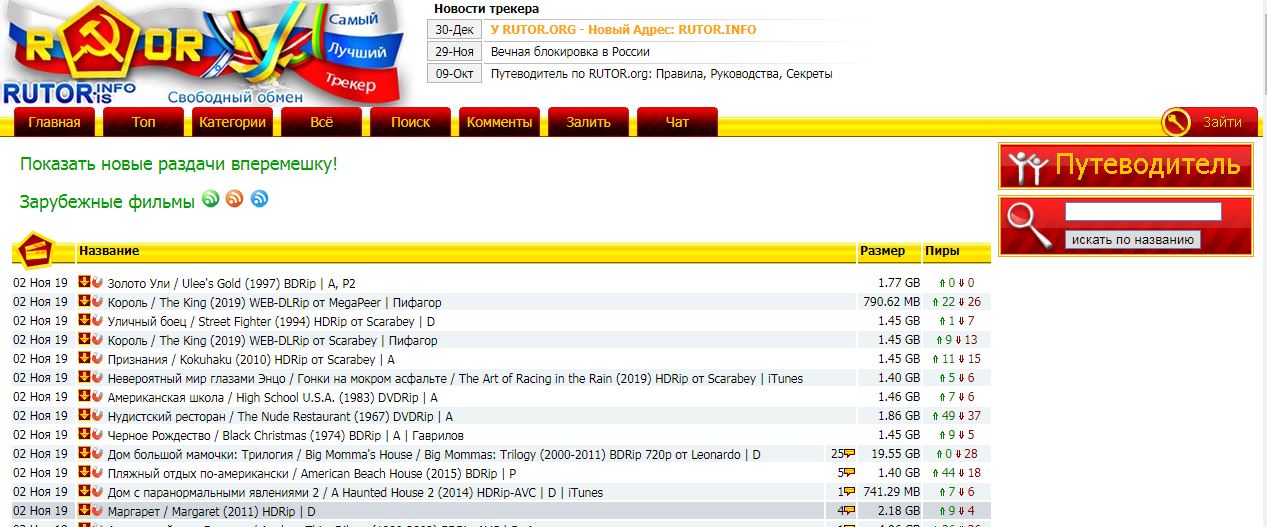Click magnet icon for Kokuhaku row

click(97, 359)
